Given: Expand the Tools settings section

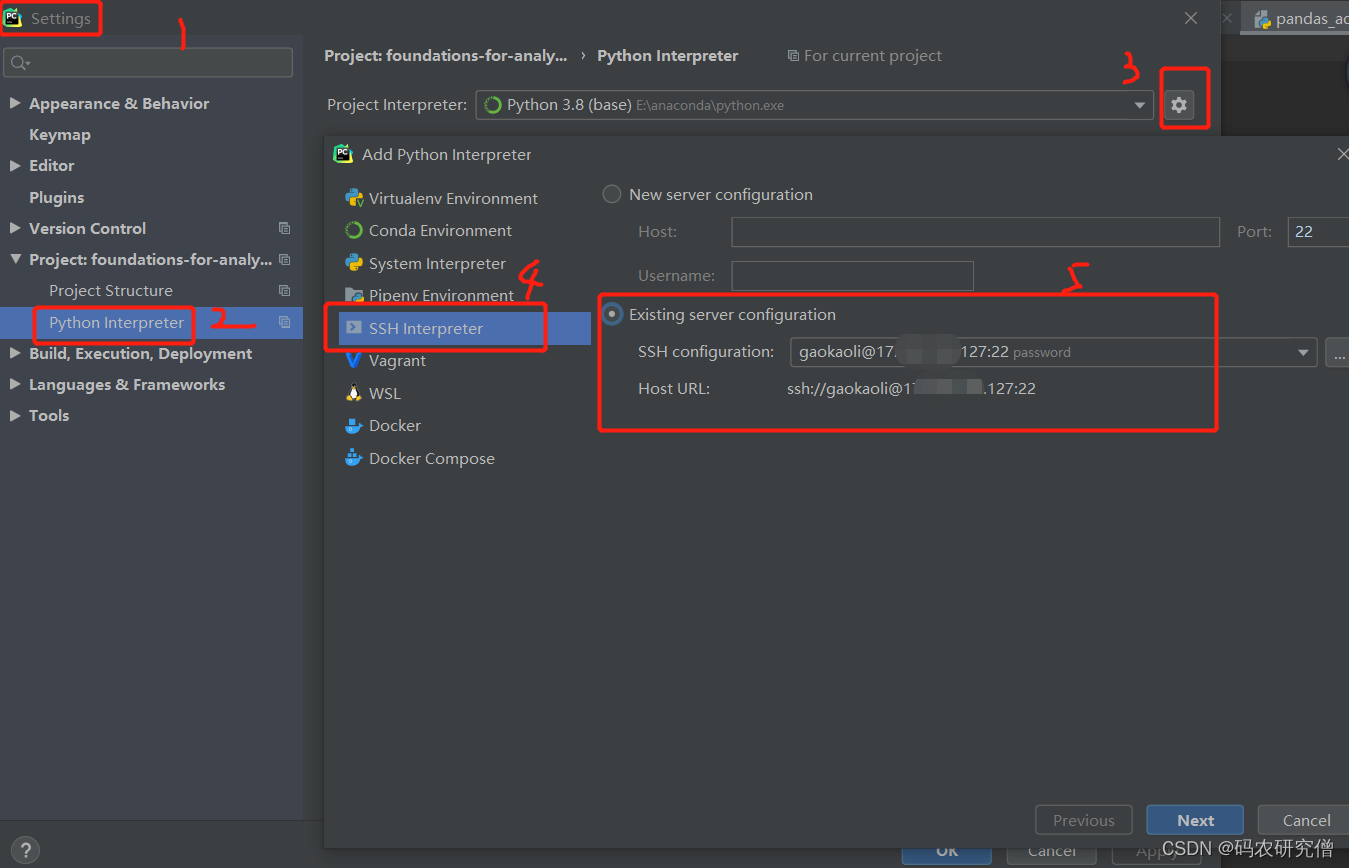Looking at the screenshot, I should point(15,415).
